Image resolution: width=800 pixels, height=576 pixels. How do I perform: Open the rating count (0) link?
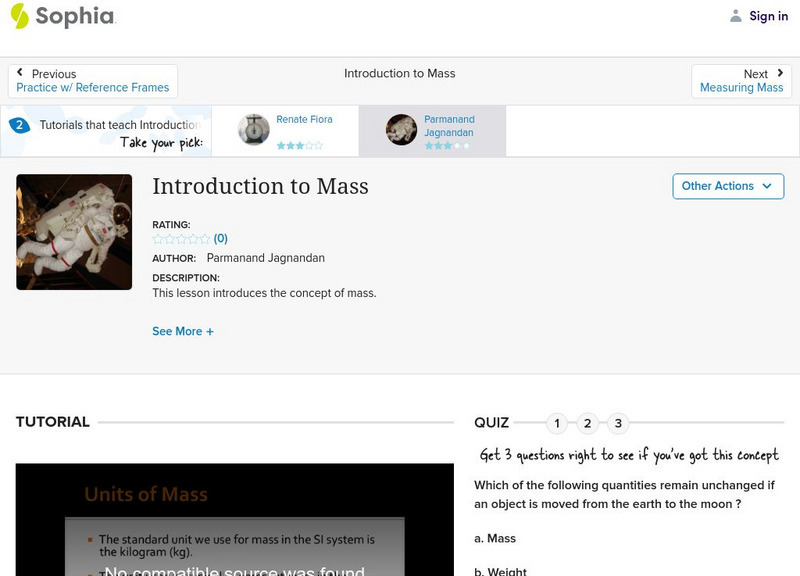click(x=221, y=239)
